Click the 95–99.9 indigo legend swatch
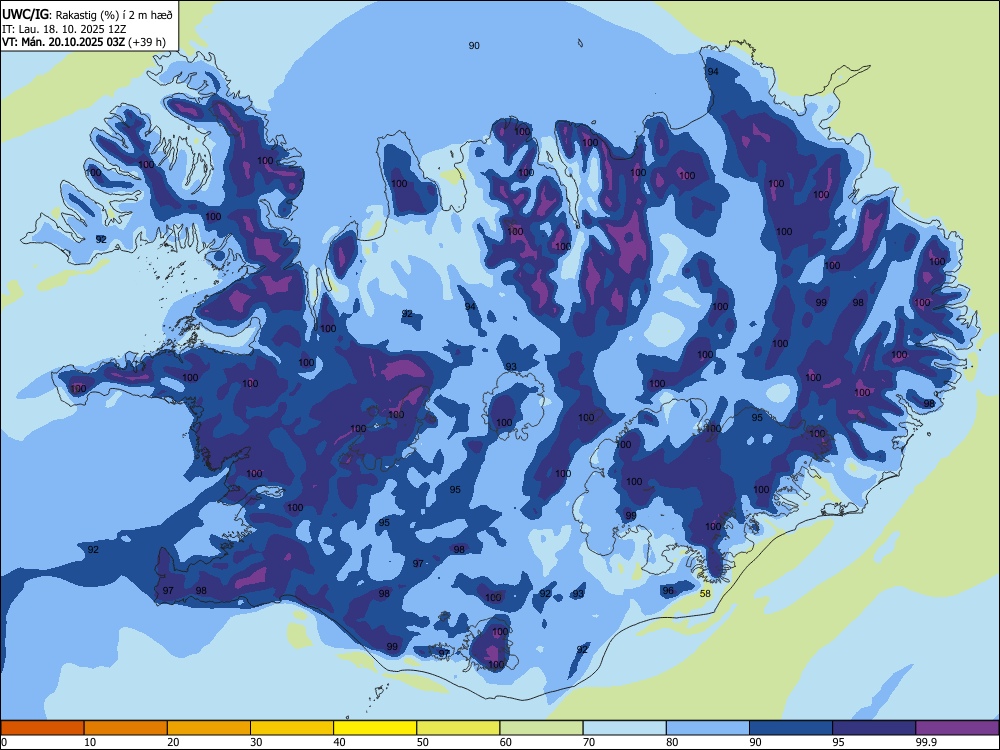1000x750 pixels. coord(874,728)
